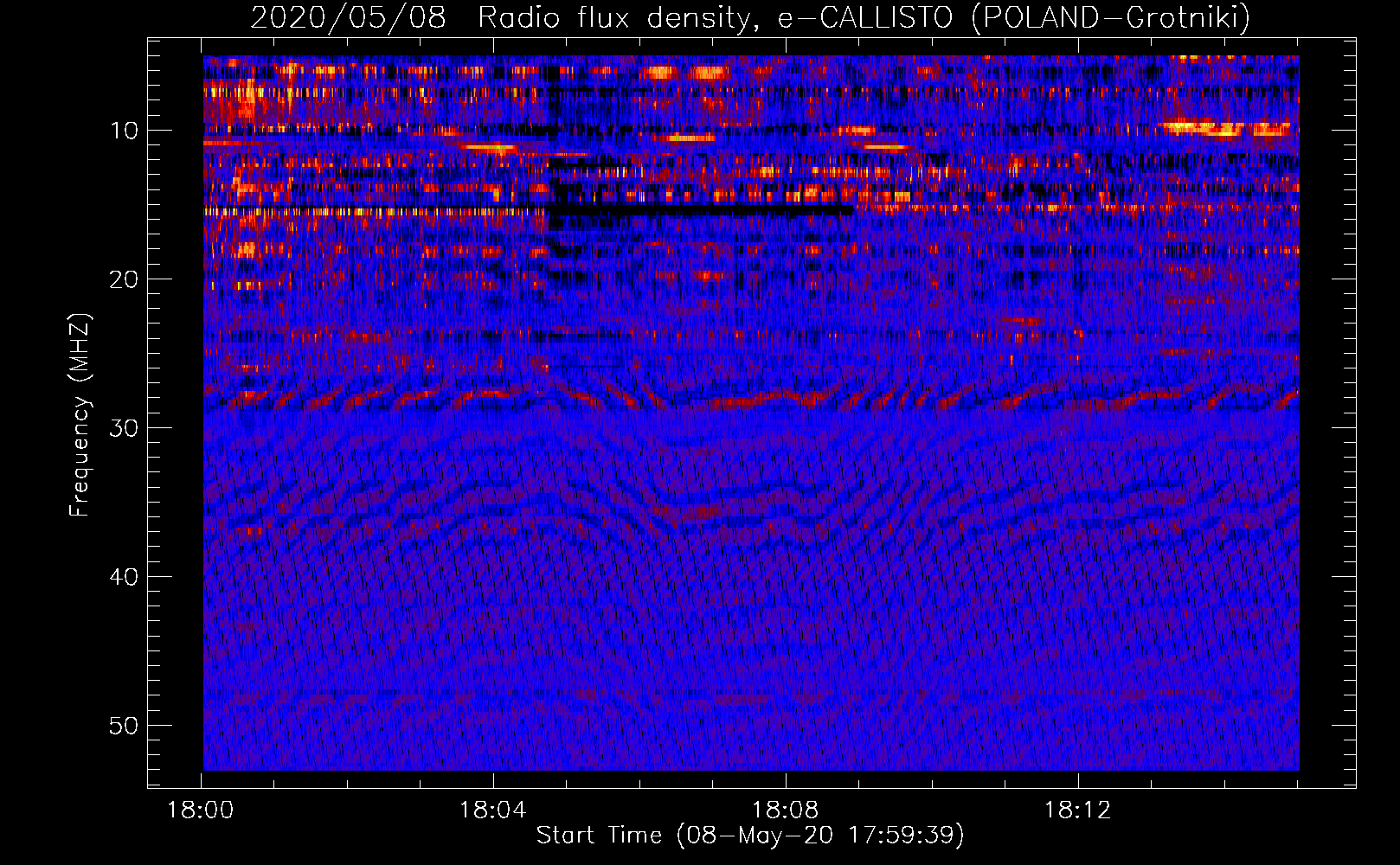Click the Frequency (MHZ) axis label
This screenshot has height=865, width=1400.
[80, 415]
